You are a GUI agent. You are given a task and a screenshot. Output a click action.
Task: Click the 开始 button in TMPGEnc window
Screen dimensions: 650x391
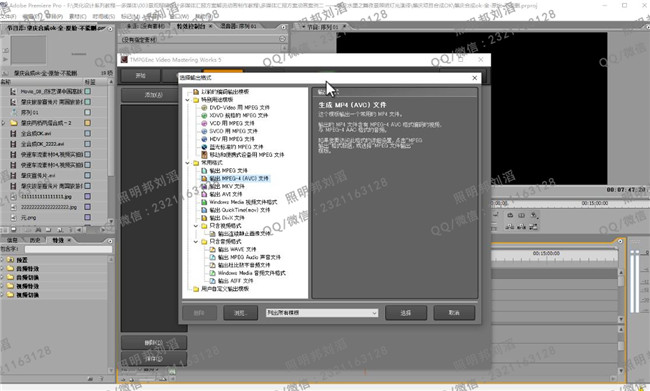pos(141,75)
